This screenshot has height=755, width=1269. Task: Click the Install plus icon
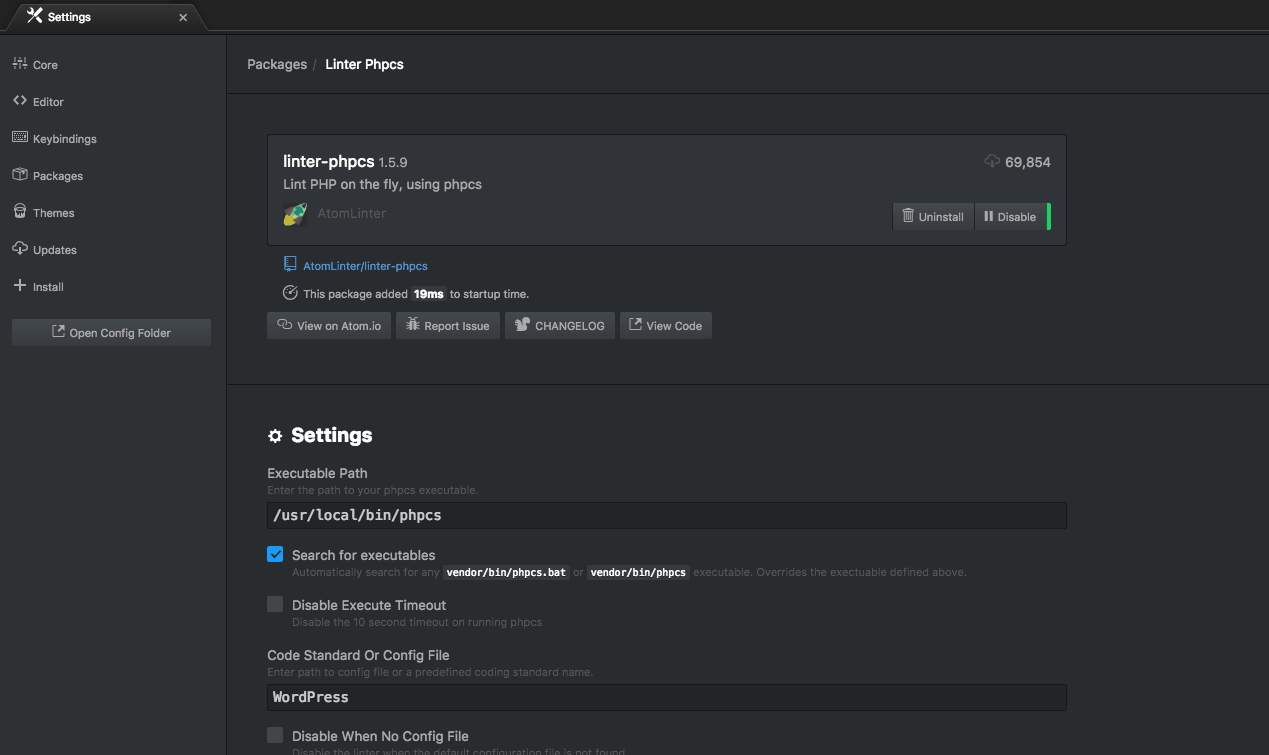(x=19, y=286)
